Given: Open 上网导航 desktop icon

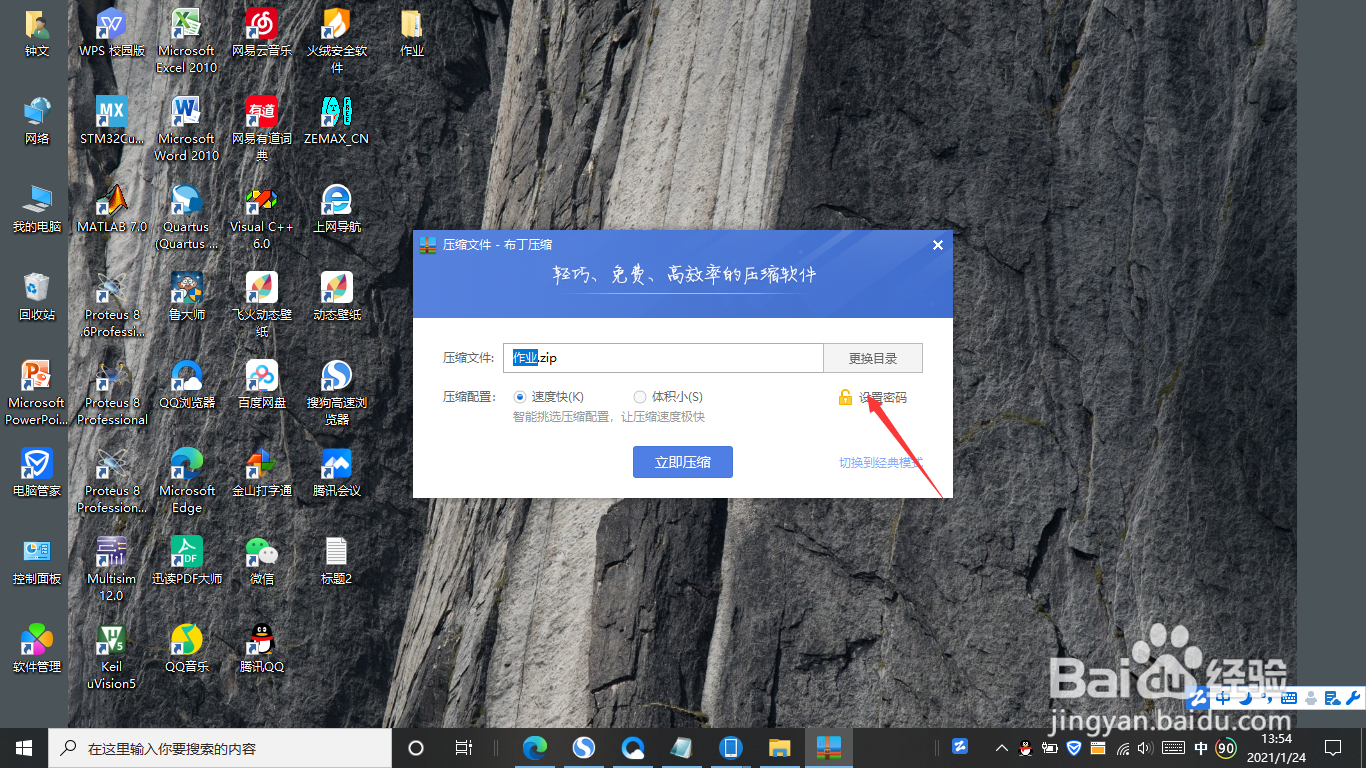Looking at the screenshot, I should pos(337,208).
